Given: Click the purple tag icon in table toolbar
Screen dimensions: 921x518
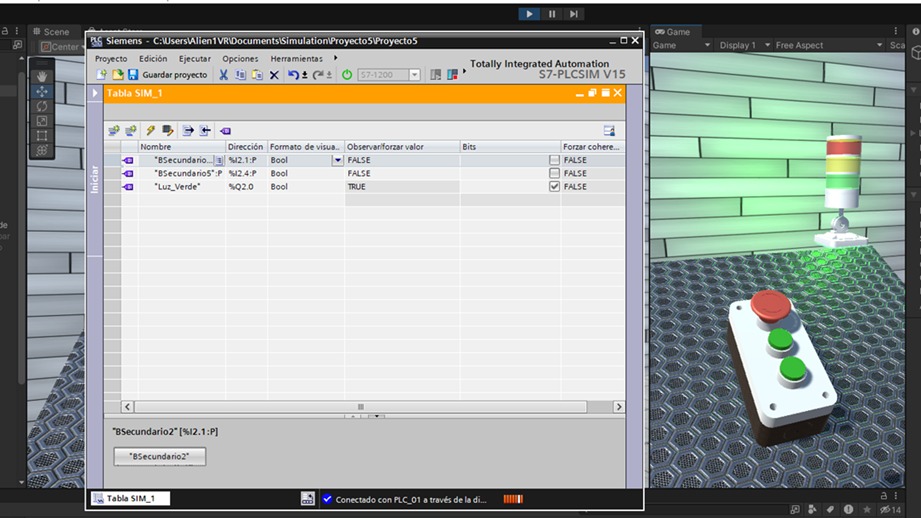Looking at the screenshot, I should [226, 130].
